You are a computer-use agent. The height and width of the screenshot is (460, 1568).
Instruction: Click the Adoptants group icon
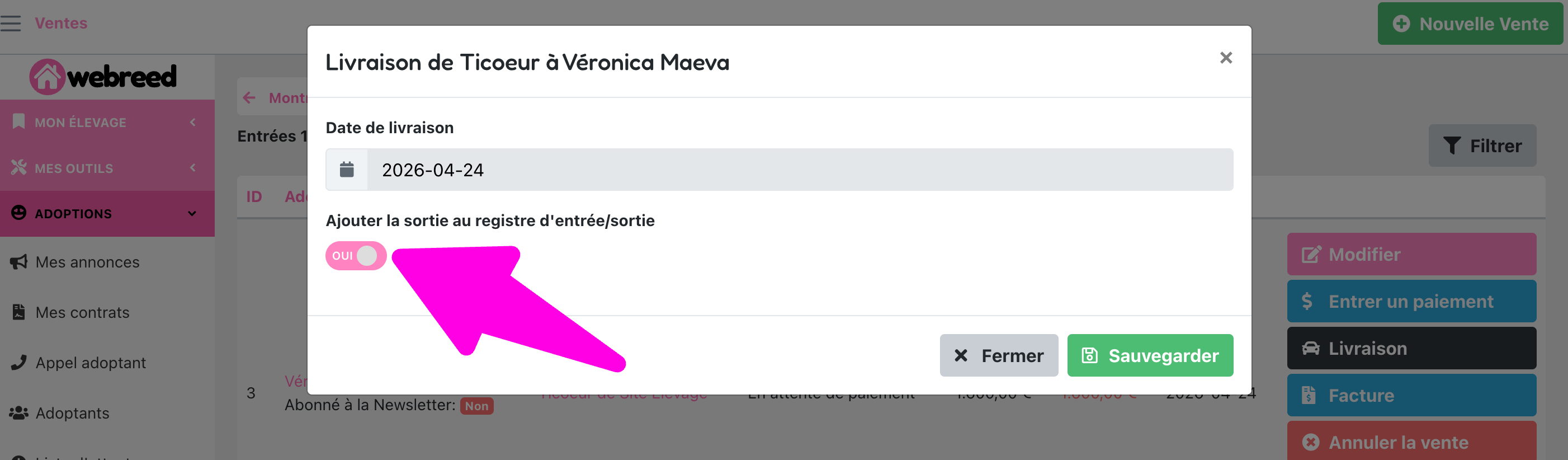(19, 413)
